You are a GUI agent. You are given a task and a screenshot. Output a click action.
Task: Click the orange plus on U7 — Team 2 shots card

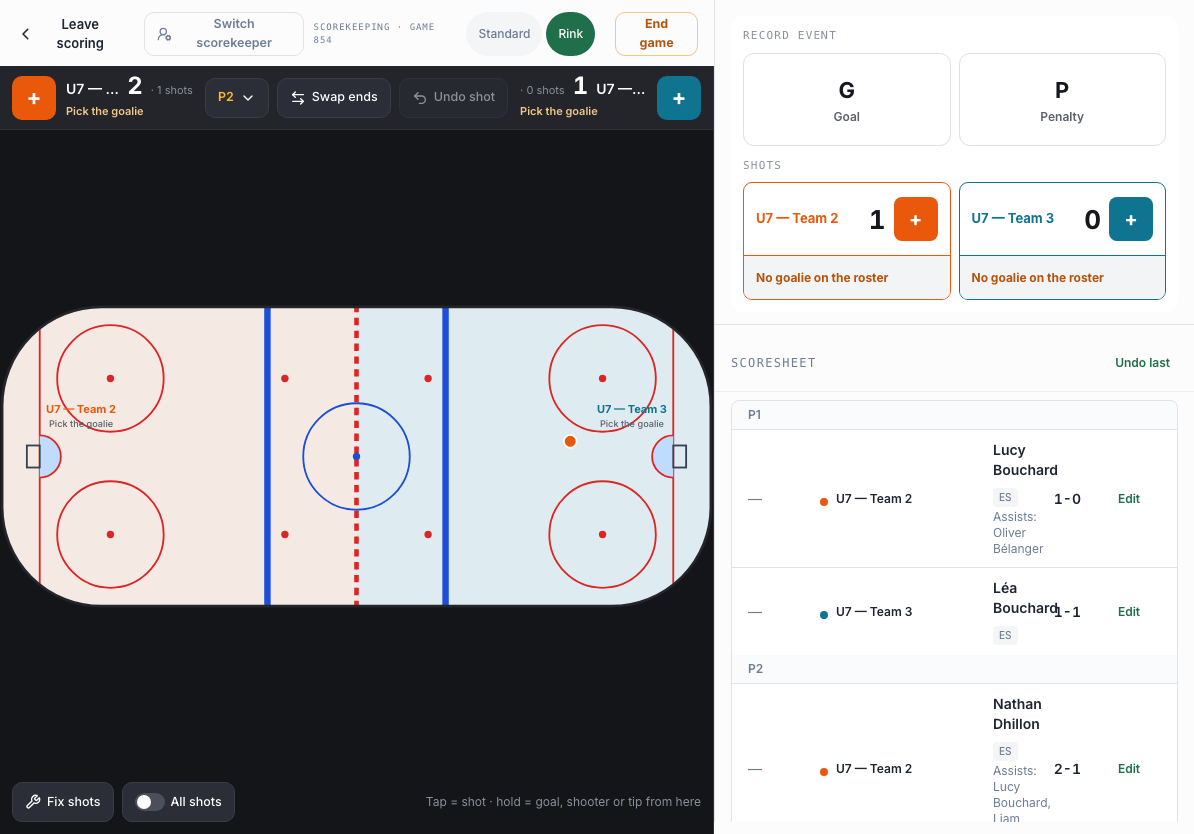[915, 219]
